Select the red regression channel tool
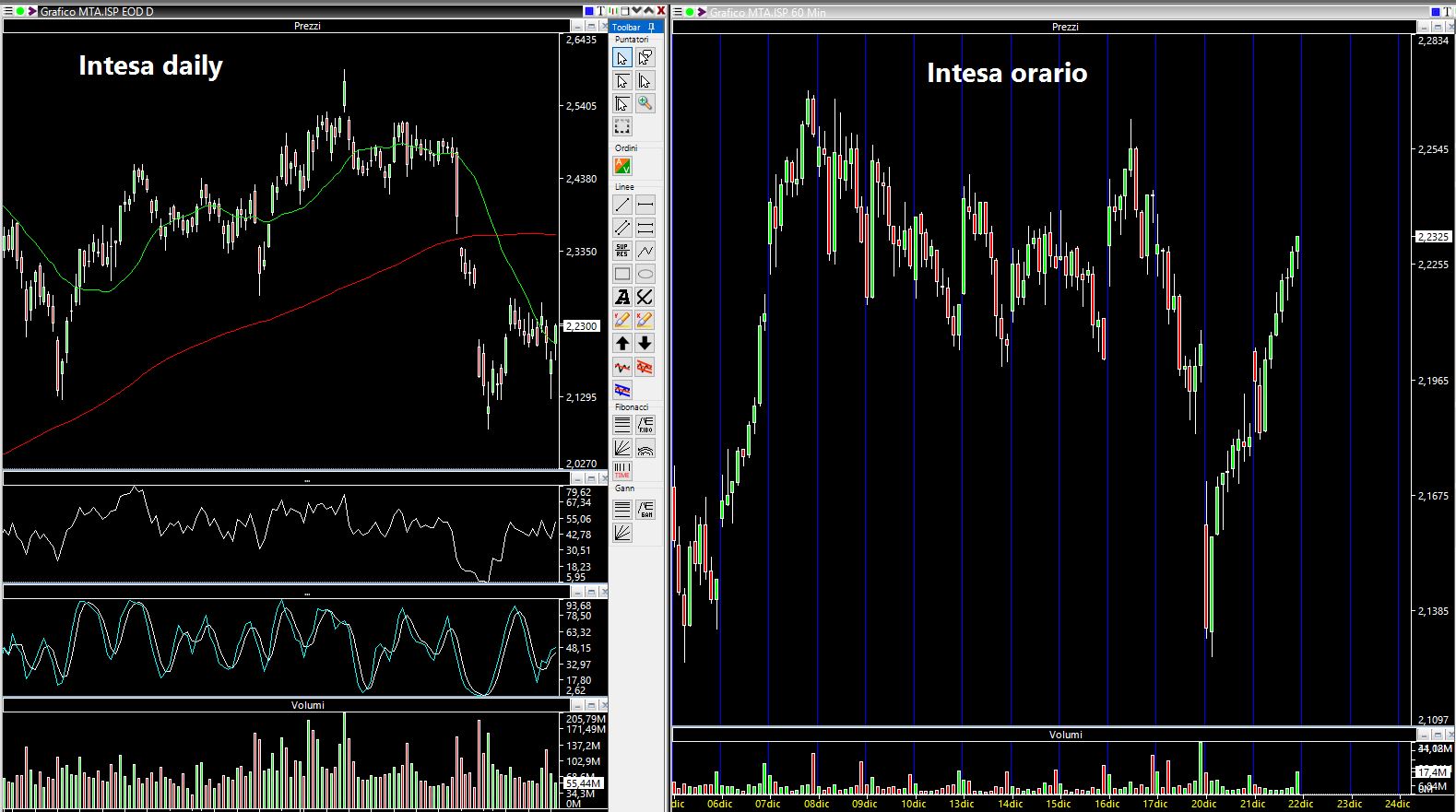The width and height of the screenshot is (1456, 812). 645,368
